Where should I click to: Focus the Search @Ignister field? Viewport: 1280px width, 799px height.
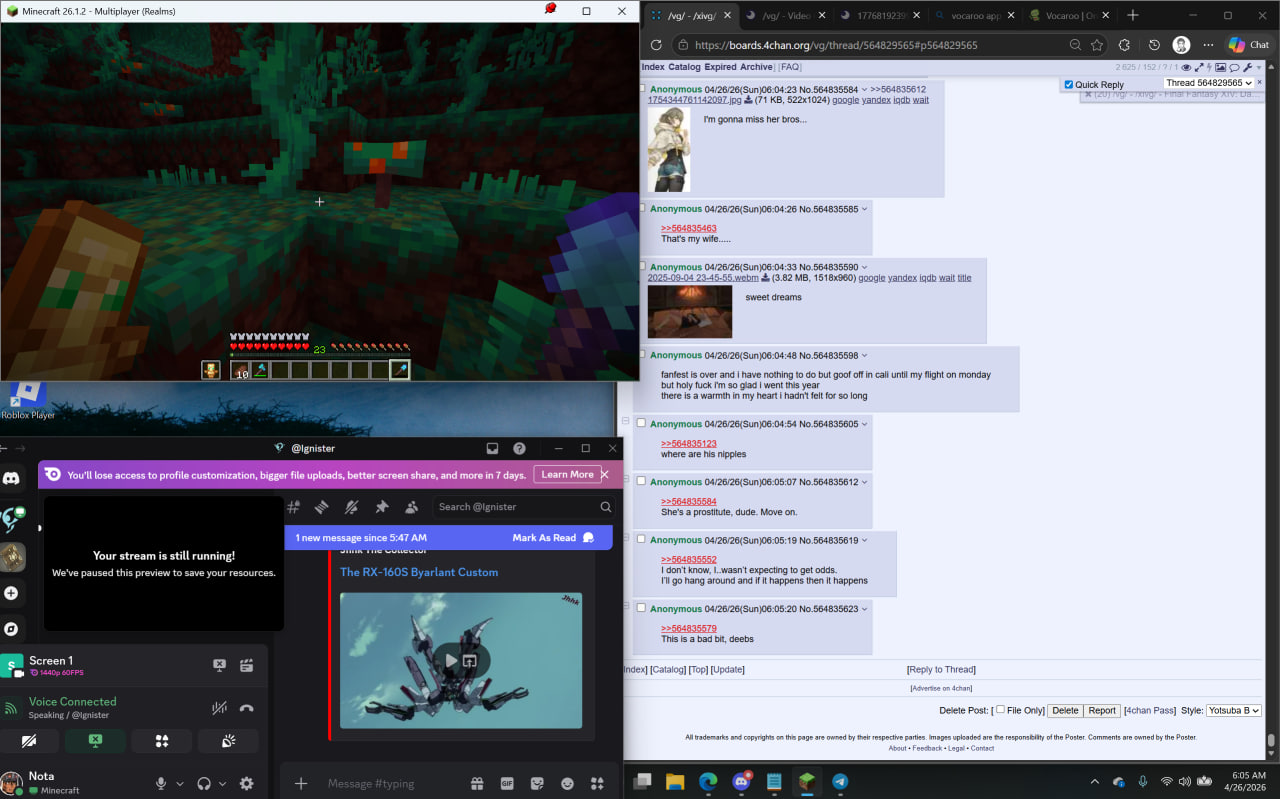click(525, 507)
